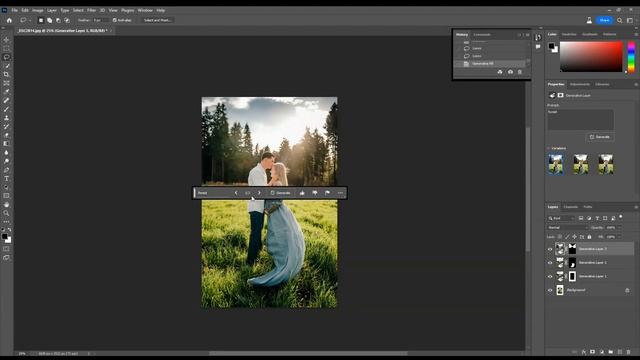Screen dimensions: 640x360
Task: Click the flag report icon in taskbar
Action: [x=327, y=193]
